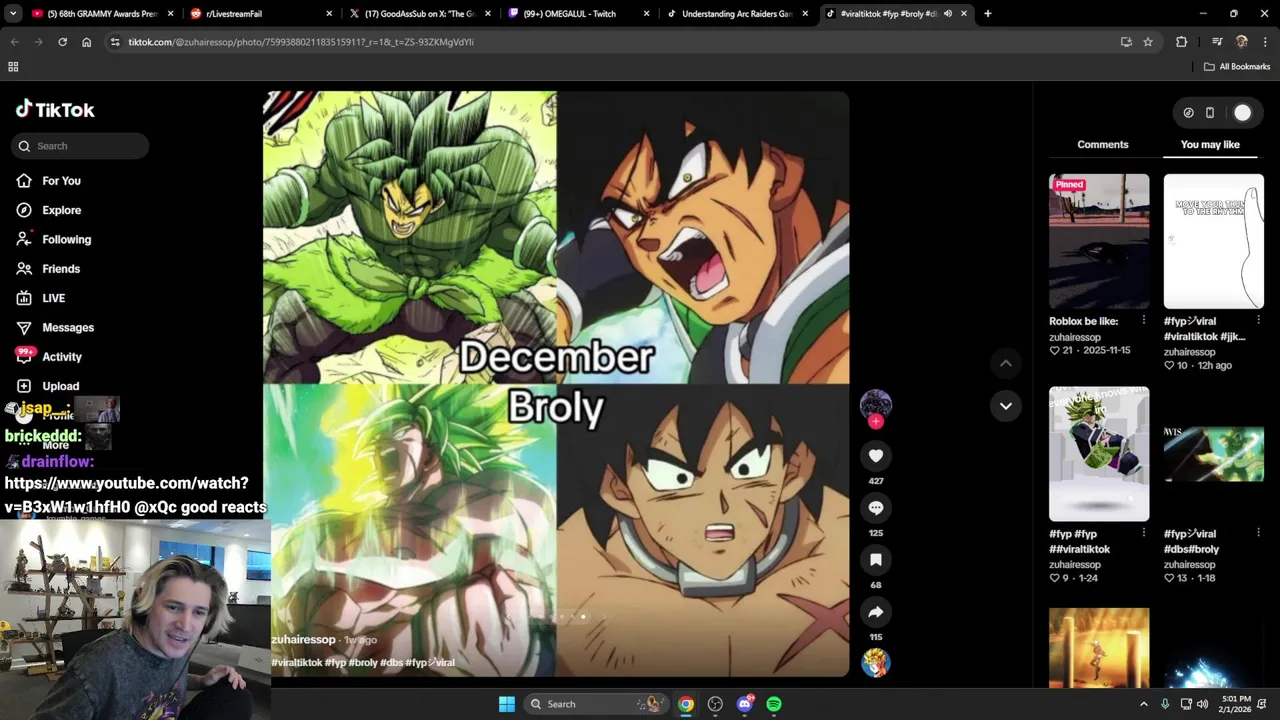Viewport: 1280px width, 720px height.
Task: Open comments via the speech bubble icon
Action: [x=876, y=508]
